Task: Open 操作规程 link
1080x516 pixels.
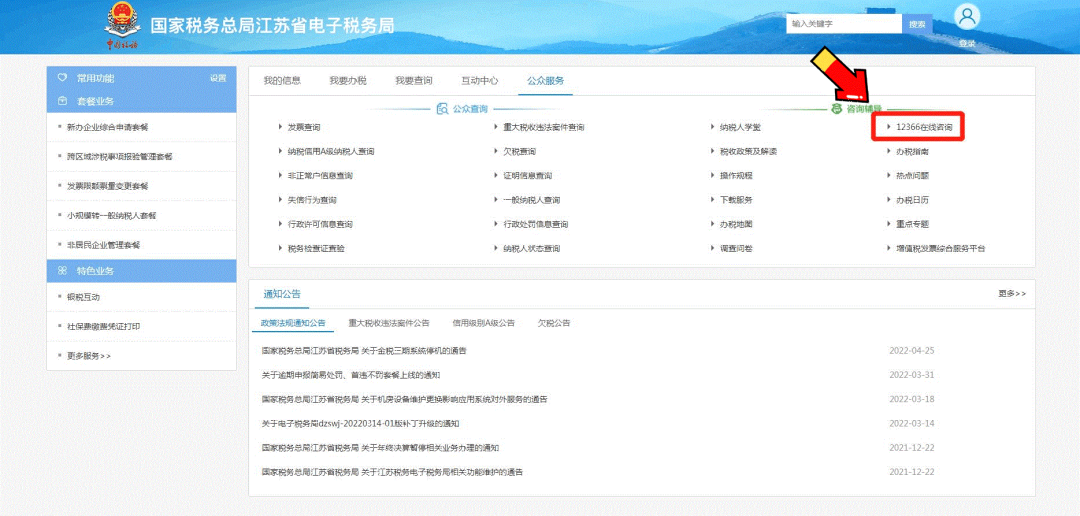Action: 736,176
